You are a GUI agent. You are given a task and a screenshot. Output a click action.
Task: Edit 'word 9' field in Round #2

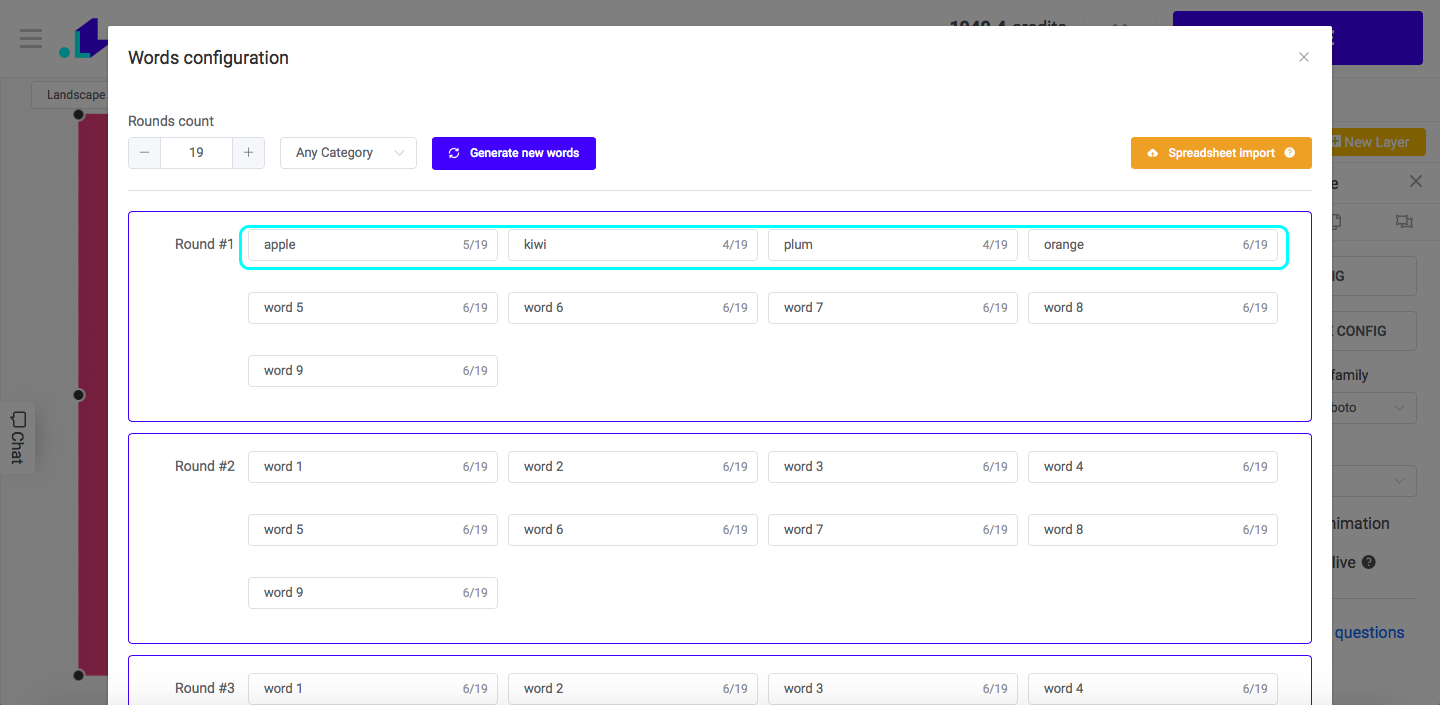pos(373,593)
